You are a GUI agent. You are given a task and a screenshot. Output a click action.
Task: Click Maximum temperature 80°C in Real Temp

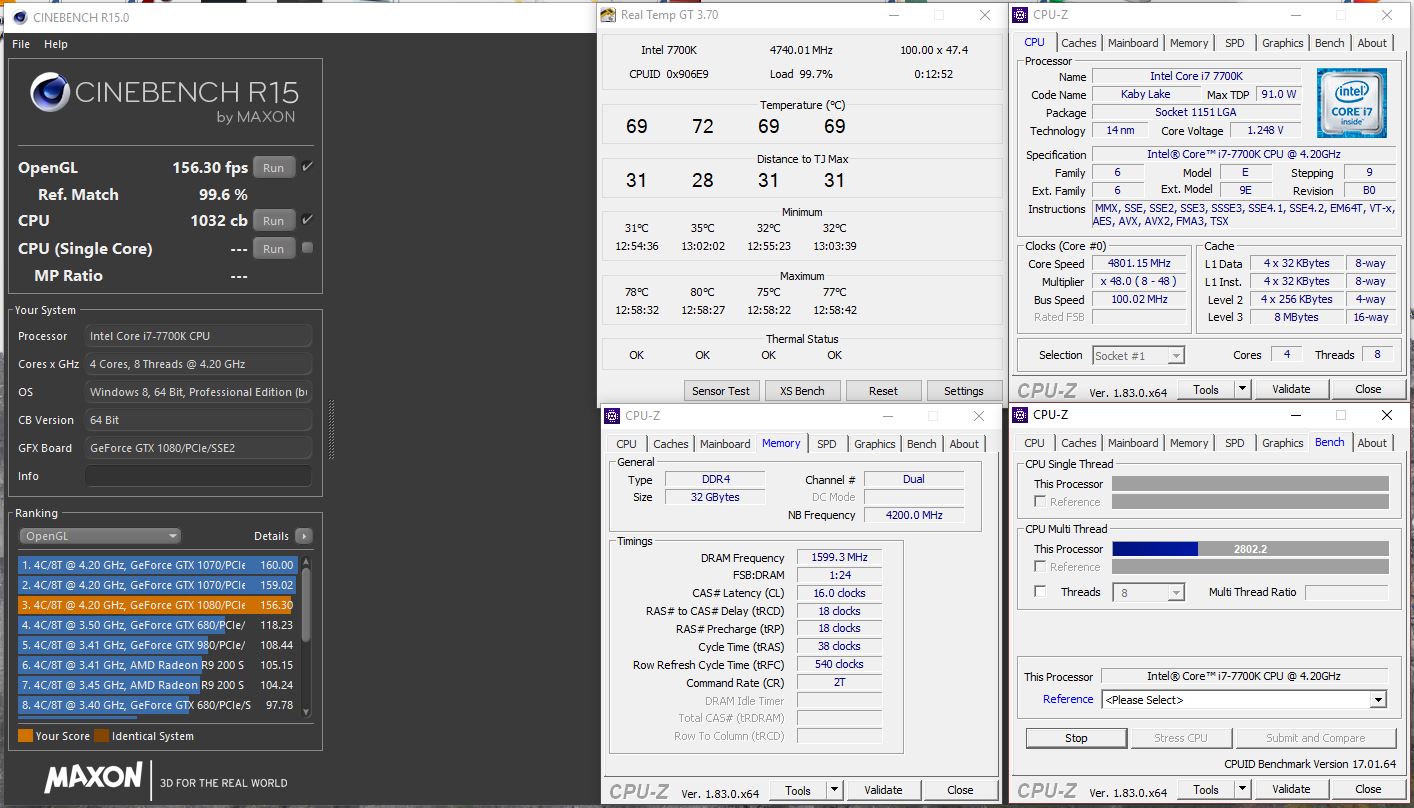pos(702,292)
